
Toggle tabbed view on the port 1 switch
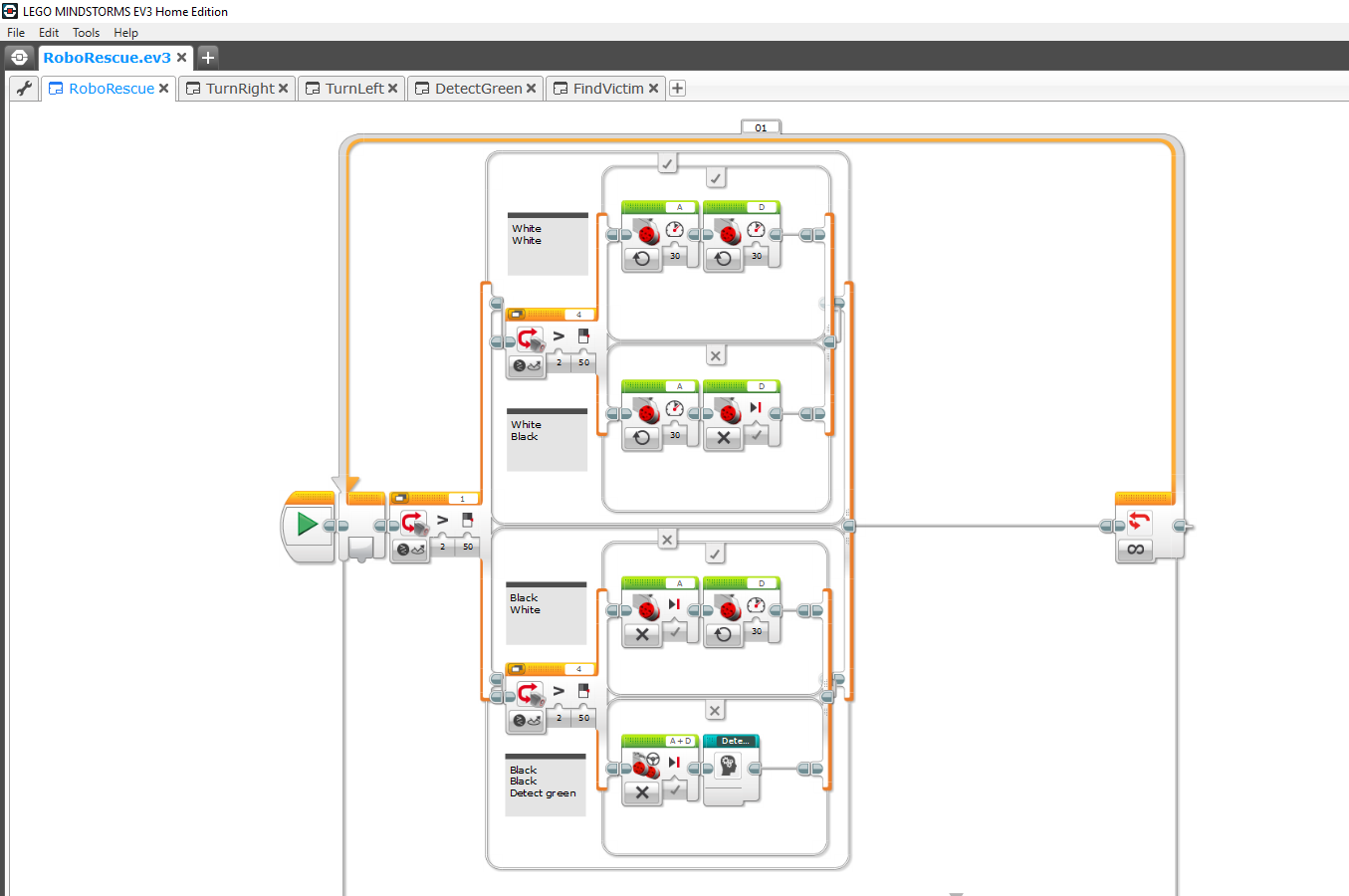[400, 498]
